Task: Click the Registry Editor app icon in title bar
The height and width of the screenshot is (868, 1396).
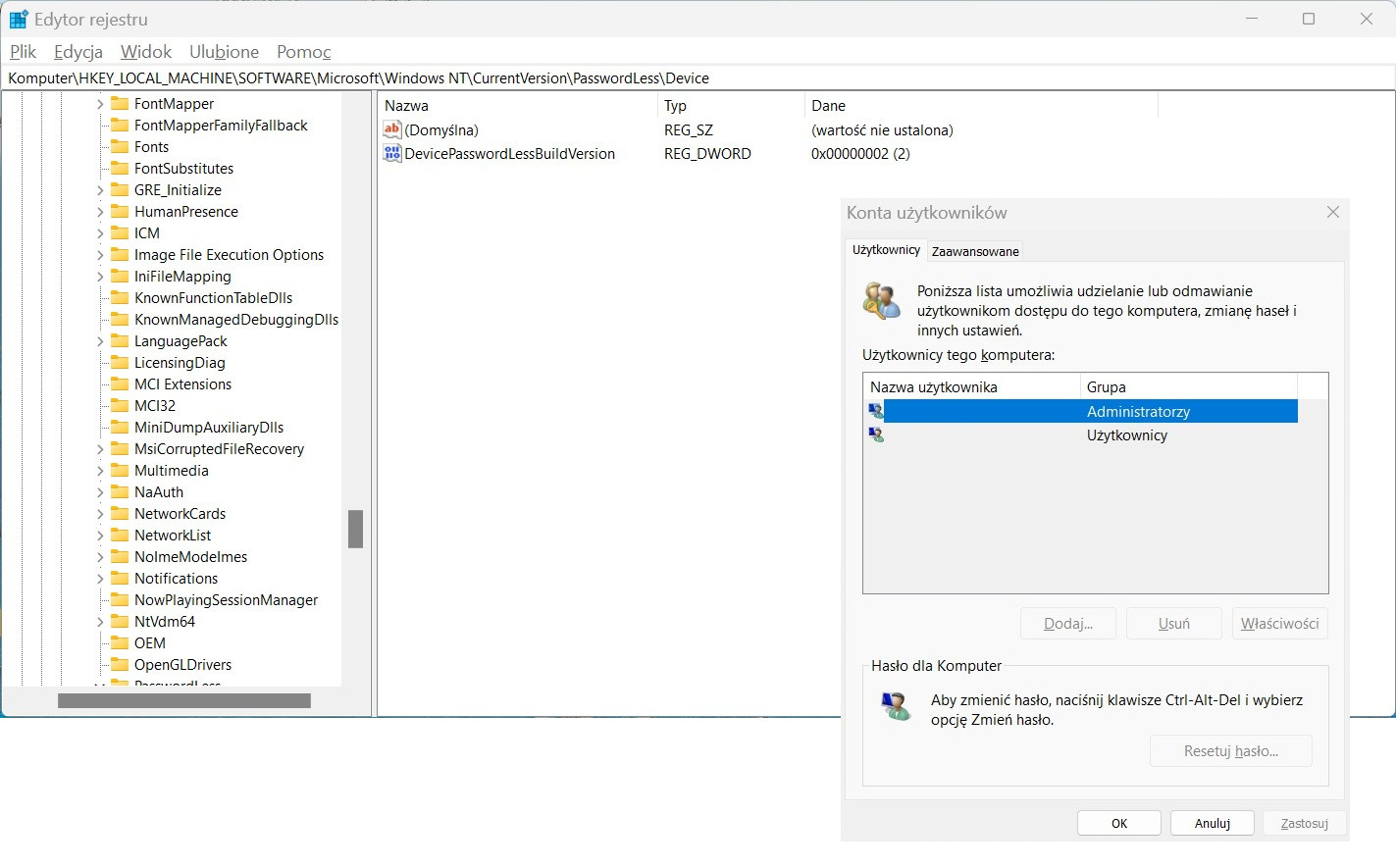Action: [19, 19]
